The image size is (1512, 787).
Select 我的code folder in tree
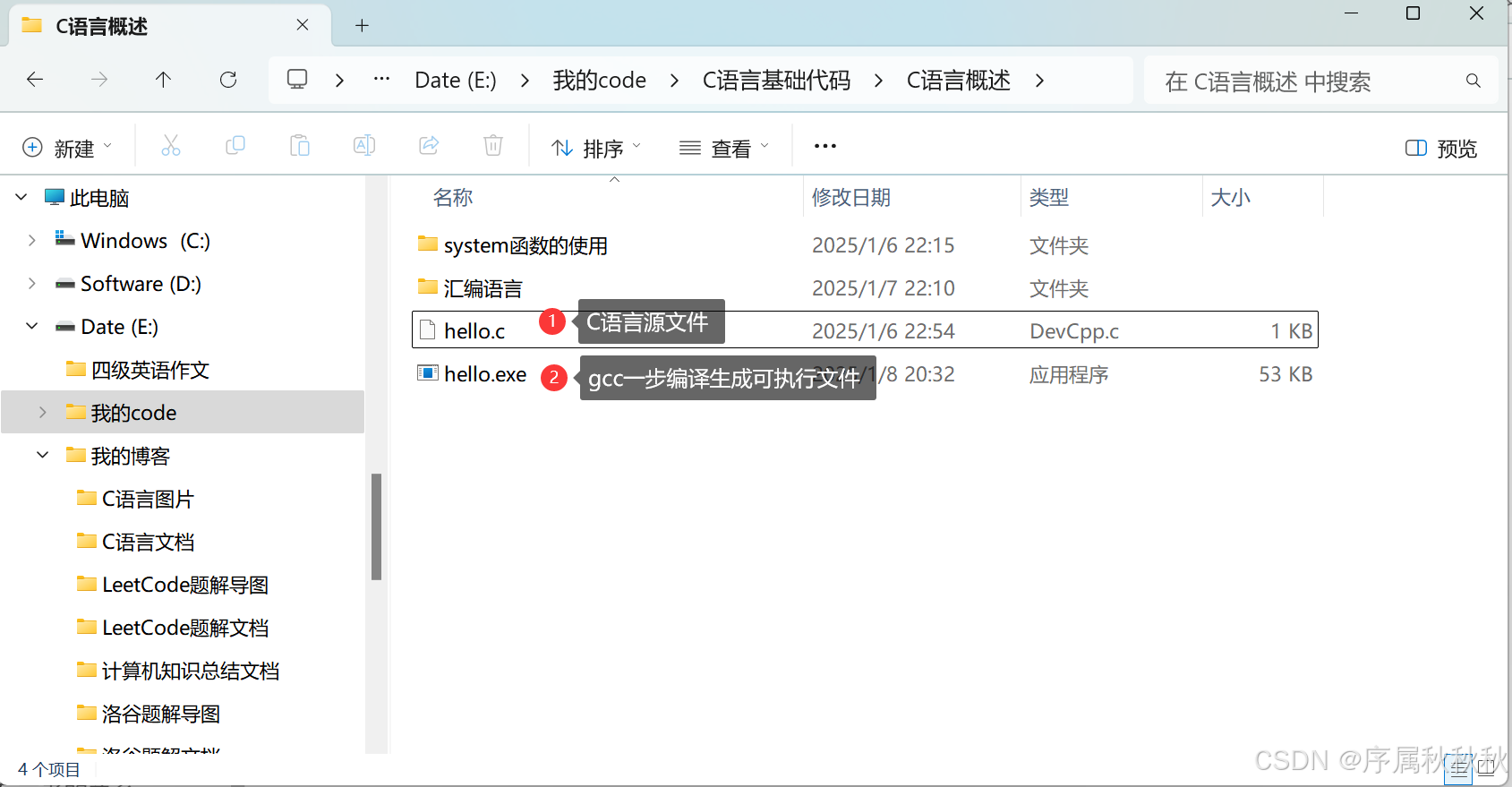[x=133, y=413]
